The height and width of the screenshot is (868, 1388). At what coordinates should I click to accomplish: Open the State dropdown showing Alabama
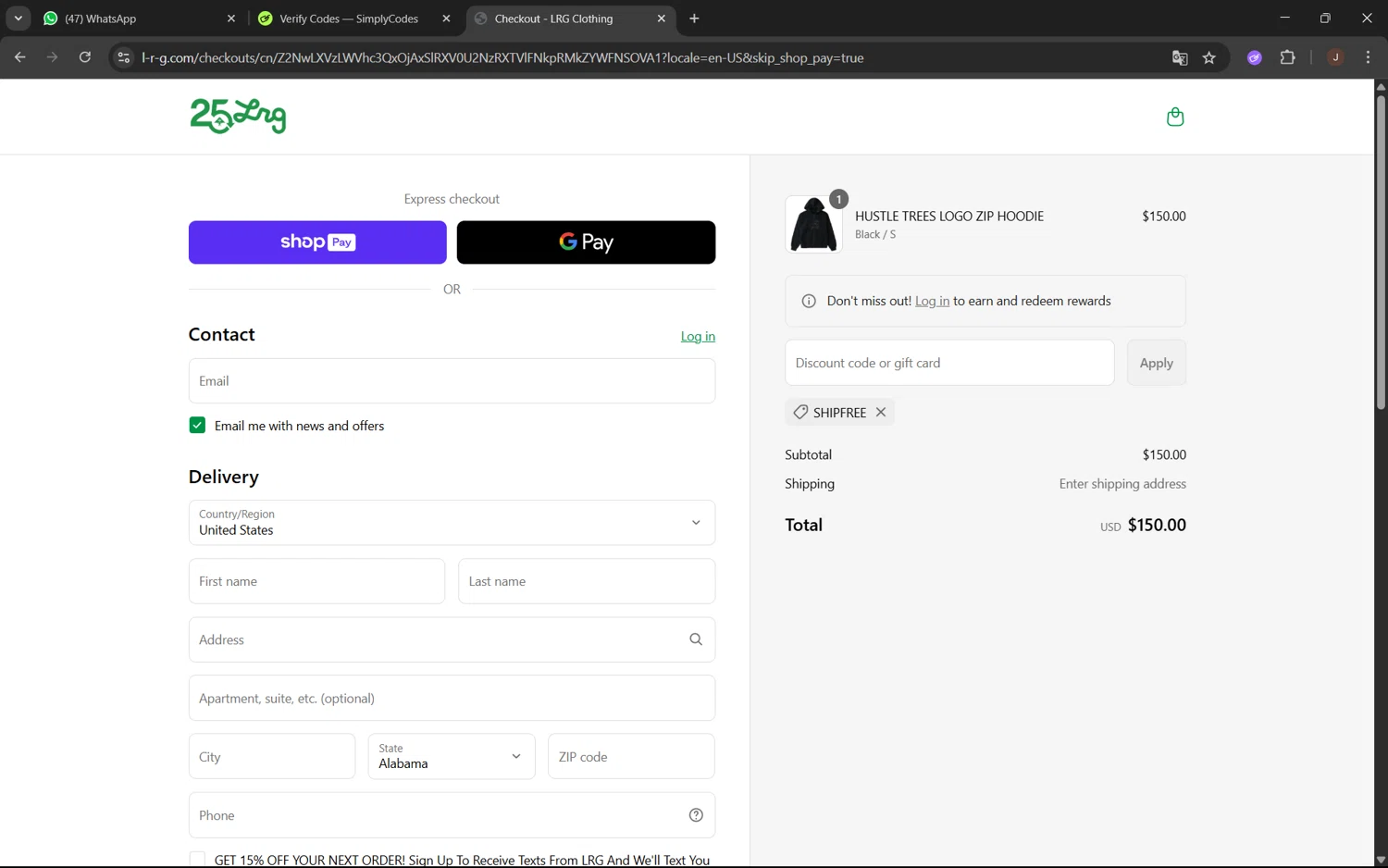452,756
